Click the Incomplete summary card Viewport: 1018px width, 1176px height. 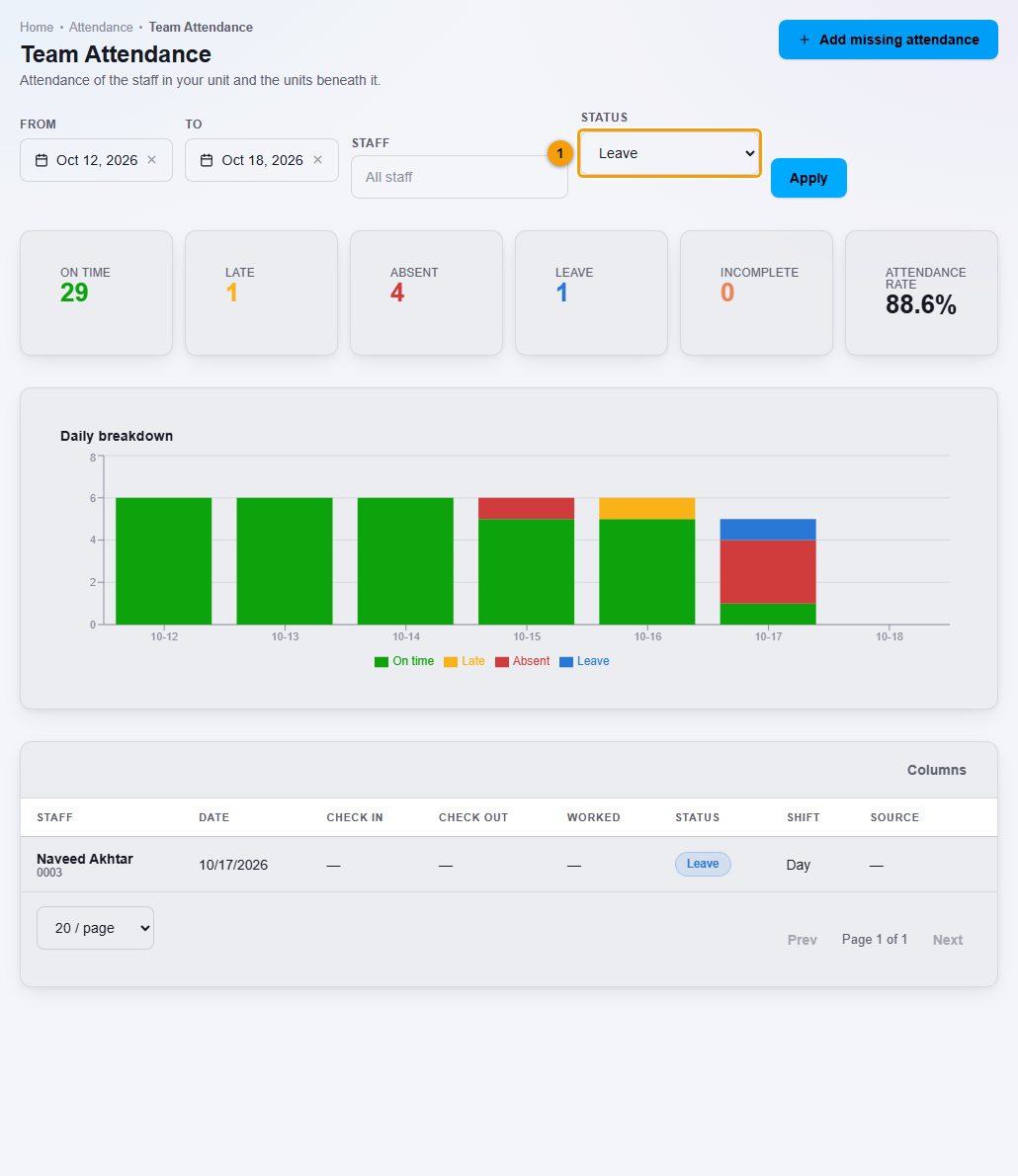point(756,294)
